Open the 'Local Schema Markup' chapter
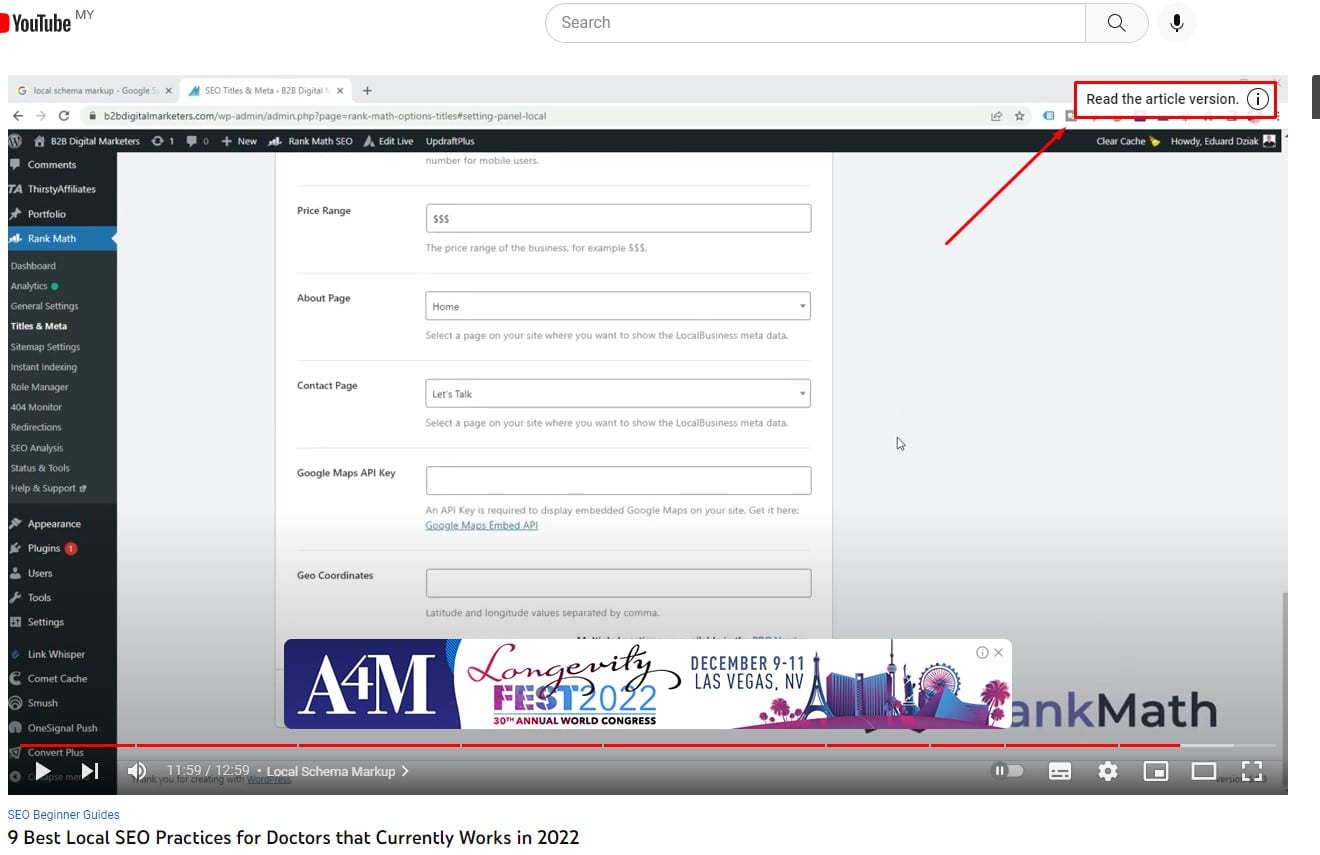Screen dimensions: 1320x855 pyautogui.click(x=337, y=771)
